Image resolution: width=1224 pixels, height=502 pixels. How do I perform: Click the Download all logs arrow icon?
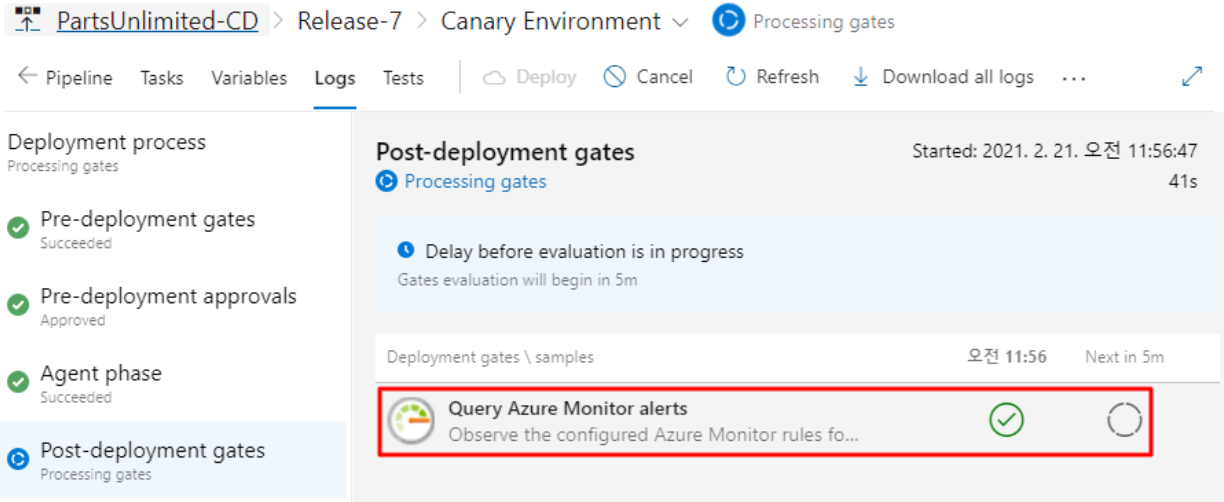click(x=860, y=77)
